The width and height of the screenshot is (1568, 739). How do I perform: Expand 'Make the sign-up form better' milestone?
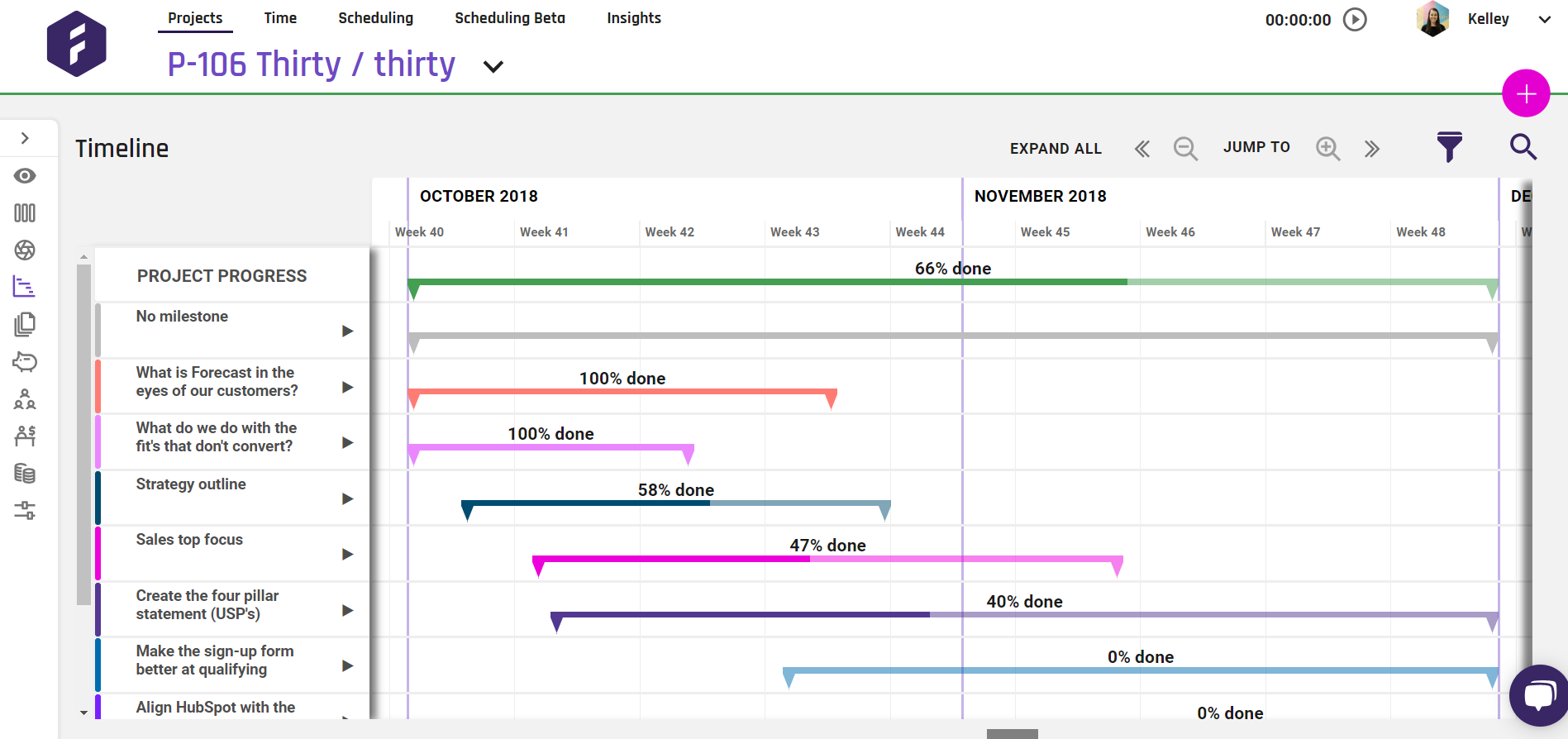pos(348,665)
